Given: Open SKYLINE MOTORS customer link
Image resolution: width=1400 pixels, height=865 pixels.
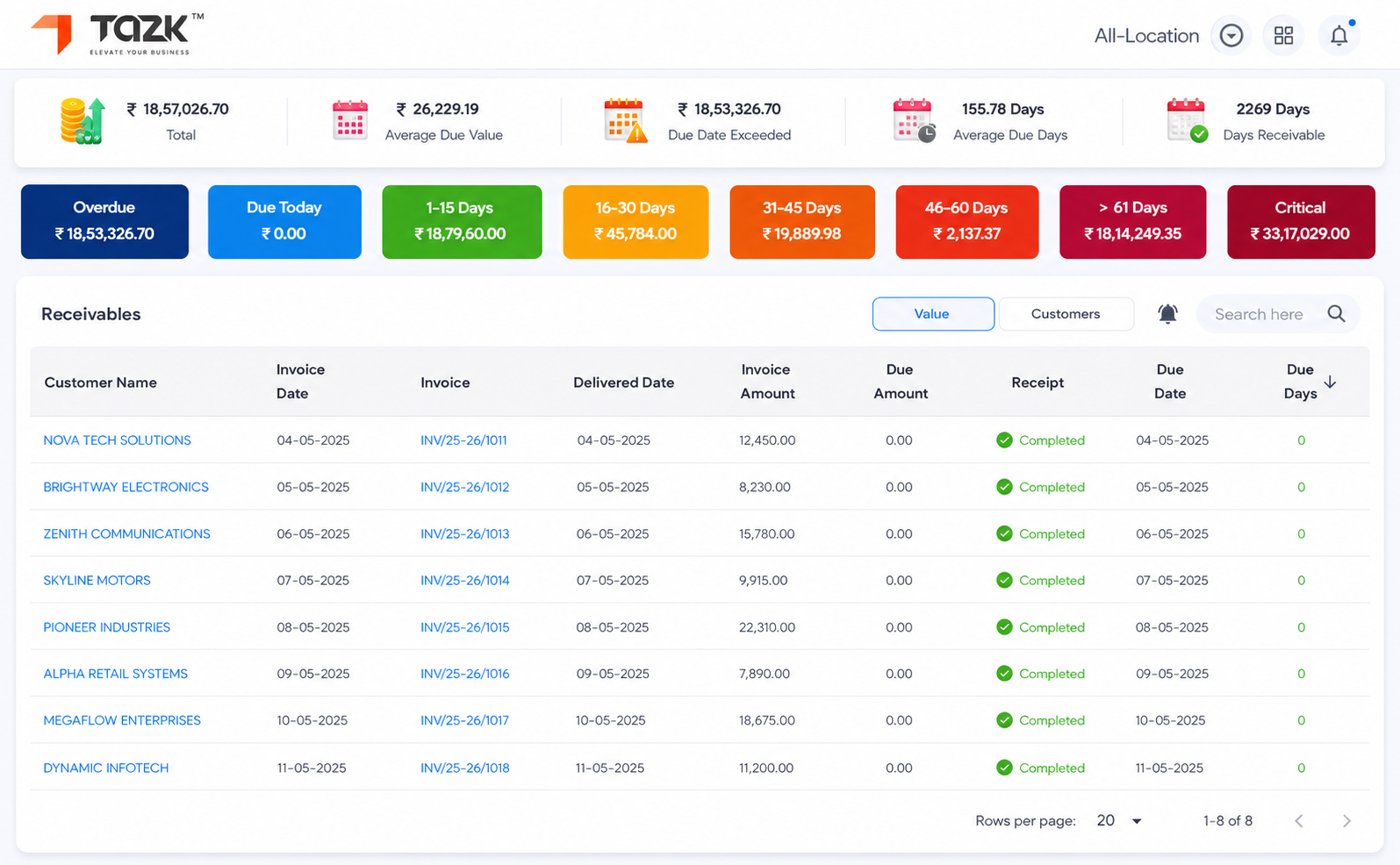Looking at the screenshot, I should (97, 581).
